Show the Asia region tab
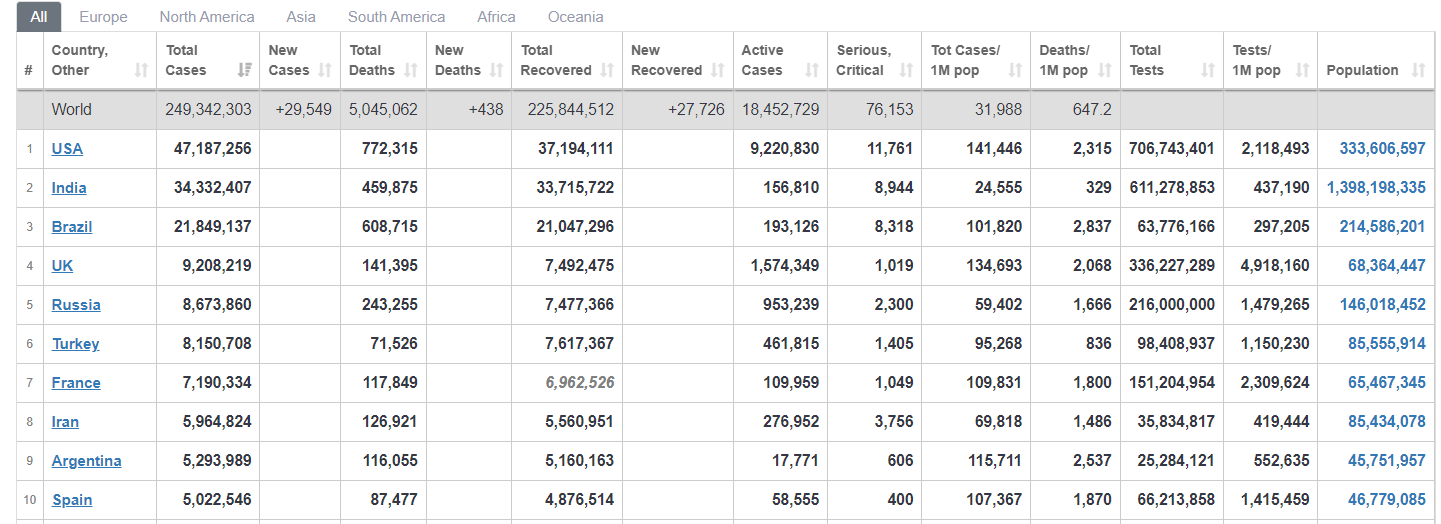Image resolution: width=1441 pixels, height=524 pixels. click(301, 17)
